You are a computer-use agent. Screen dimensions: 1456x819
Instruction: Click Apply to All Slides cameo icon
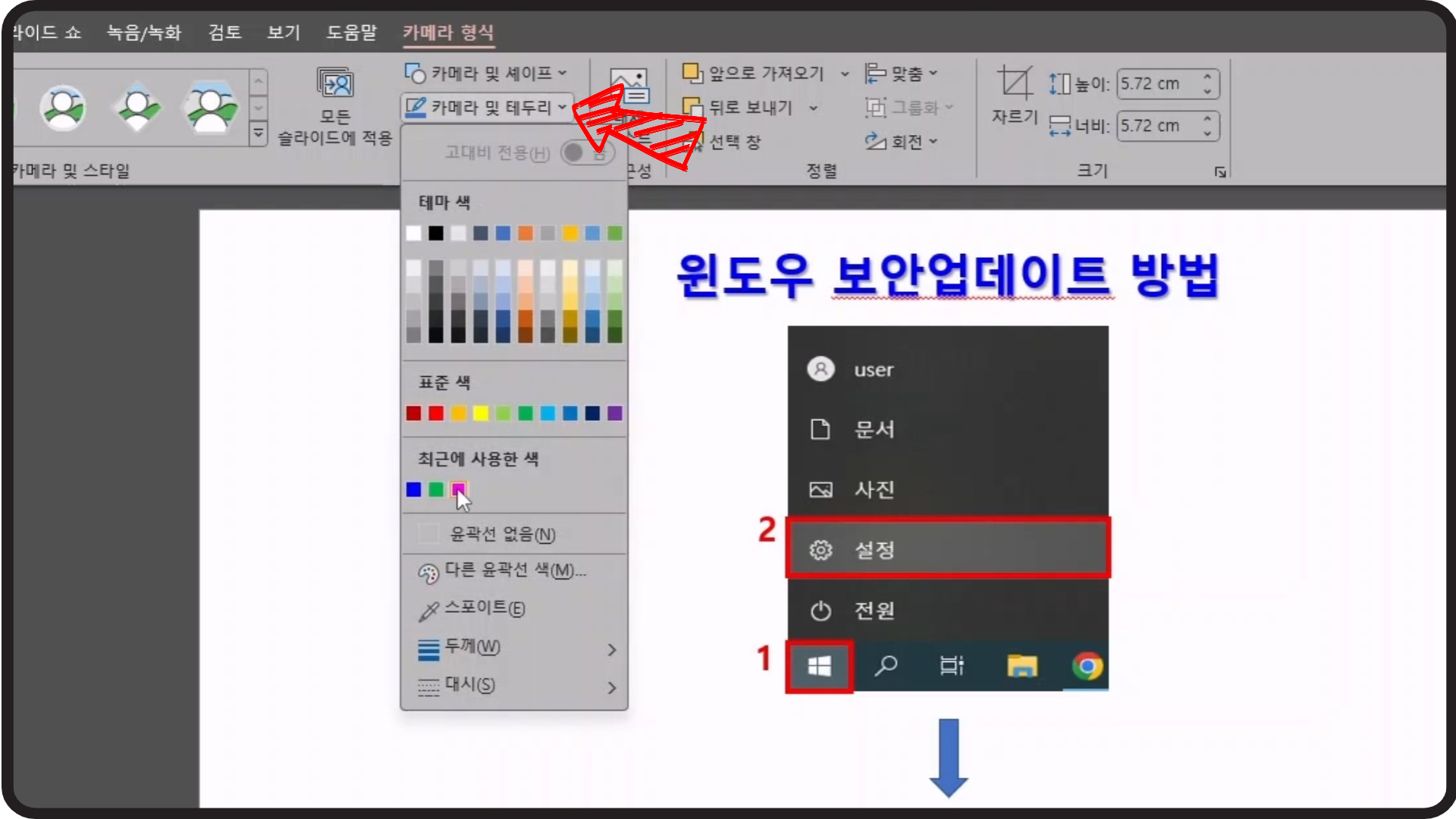[334, 83]
